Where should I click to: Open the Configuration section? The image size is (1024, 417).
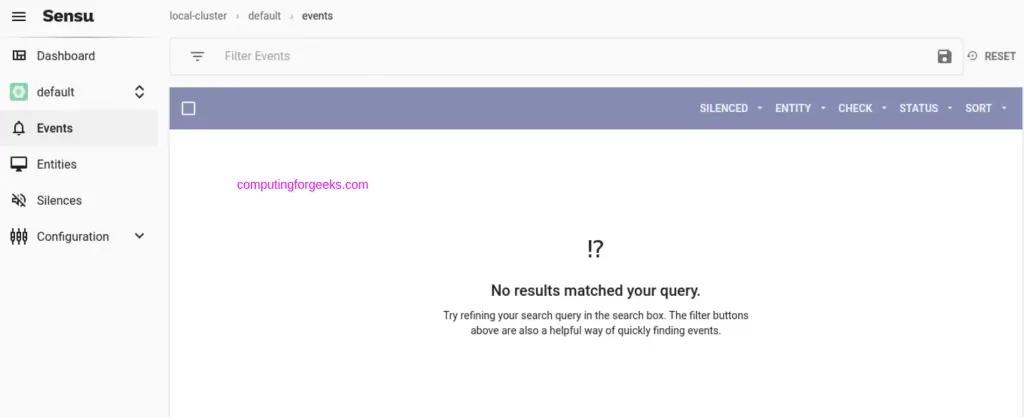(79, 236)
